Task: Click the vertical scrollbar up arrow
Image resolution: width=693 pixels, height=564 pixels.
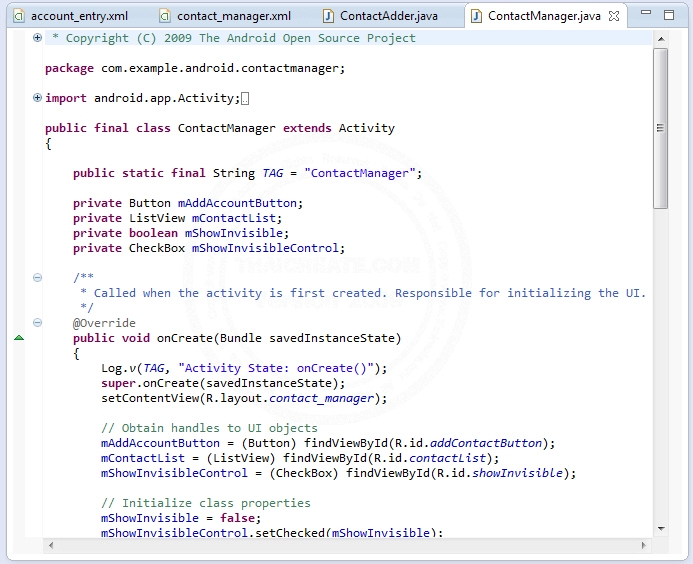Action: [661, 39]
